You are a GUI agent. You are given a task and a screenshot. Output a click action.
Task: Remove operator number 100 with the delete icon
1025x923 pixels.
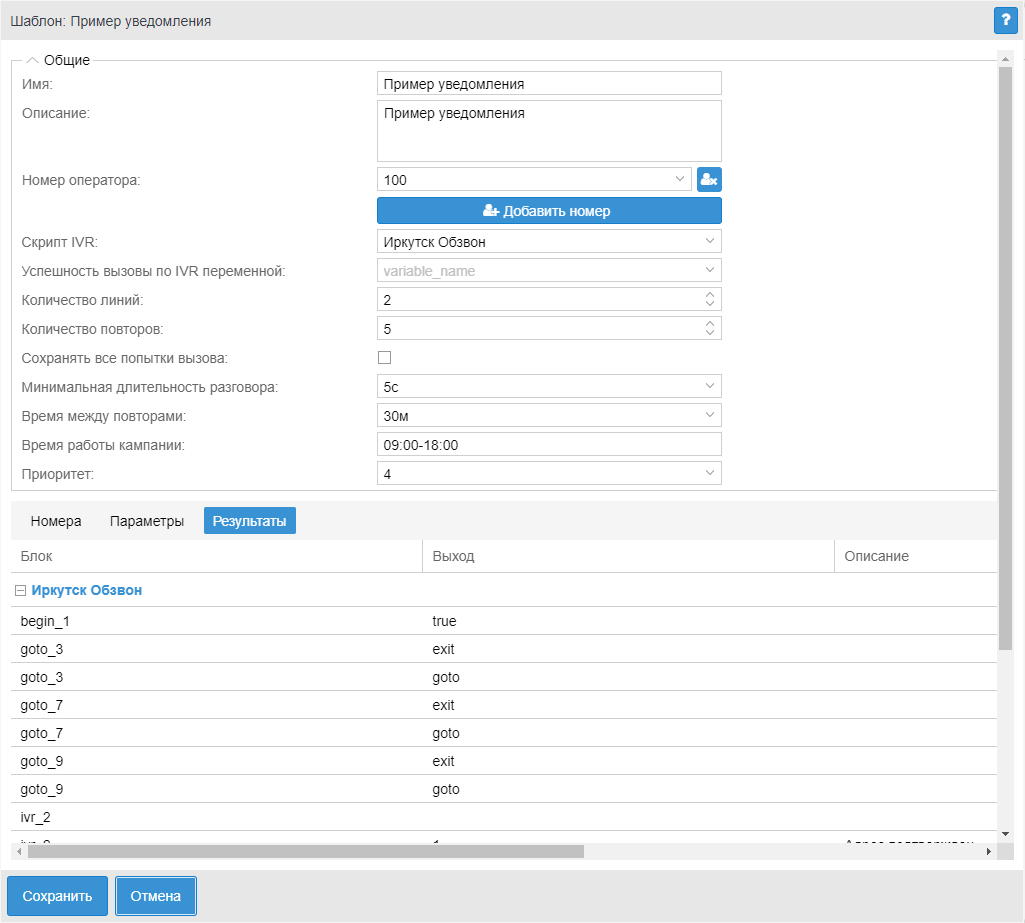709,180
